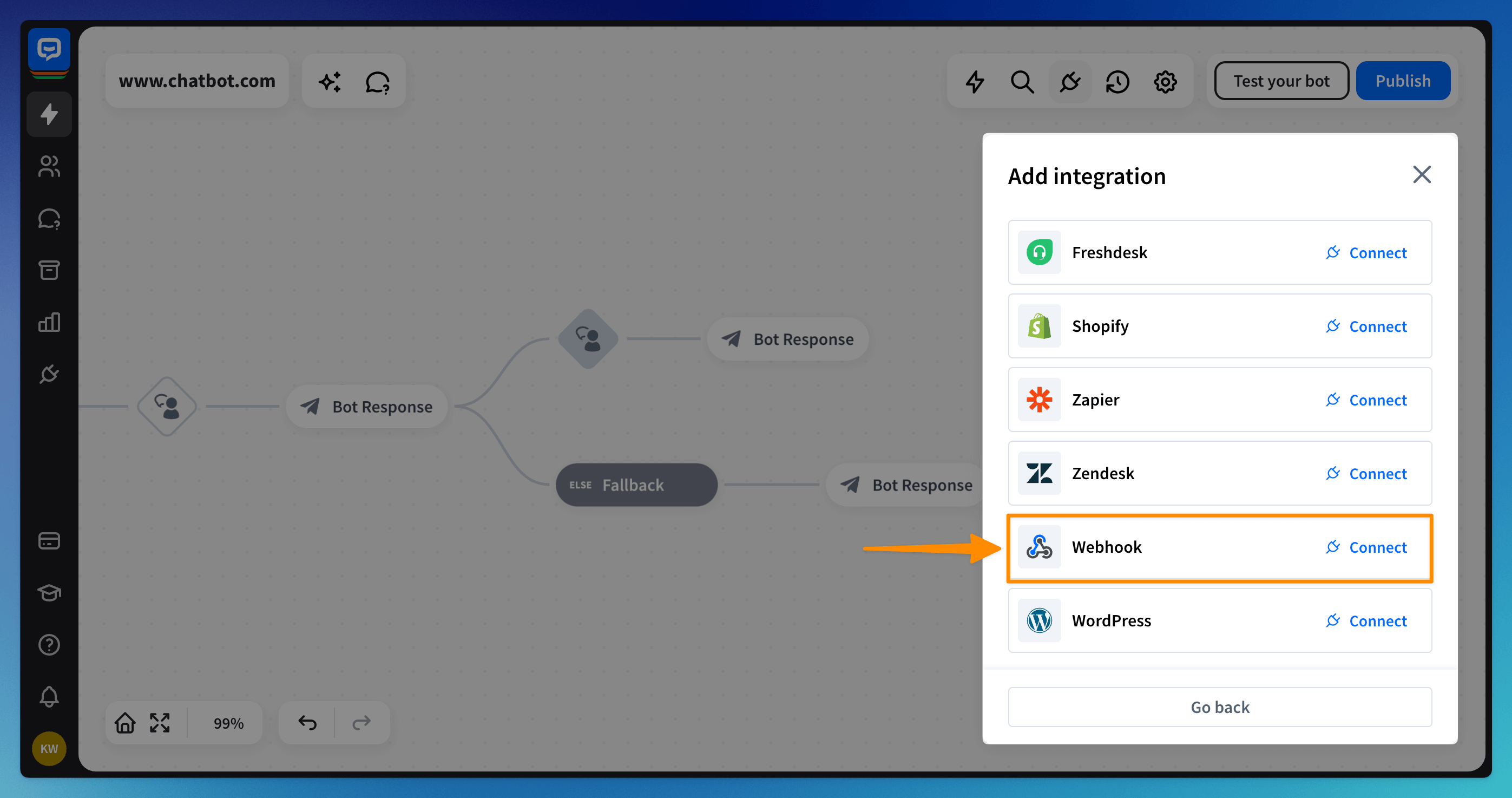
Task: Click the Go back button in the dialog
Action: (x=1220, y=707)
